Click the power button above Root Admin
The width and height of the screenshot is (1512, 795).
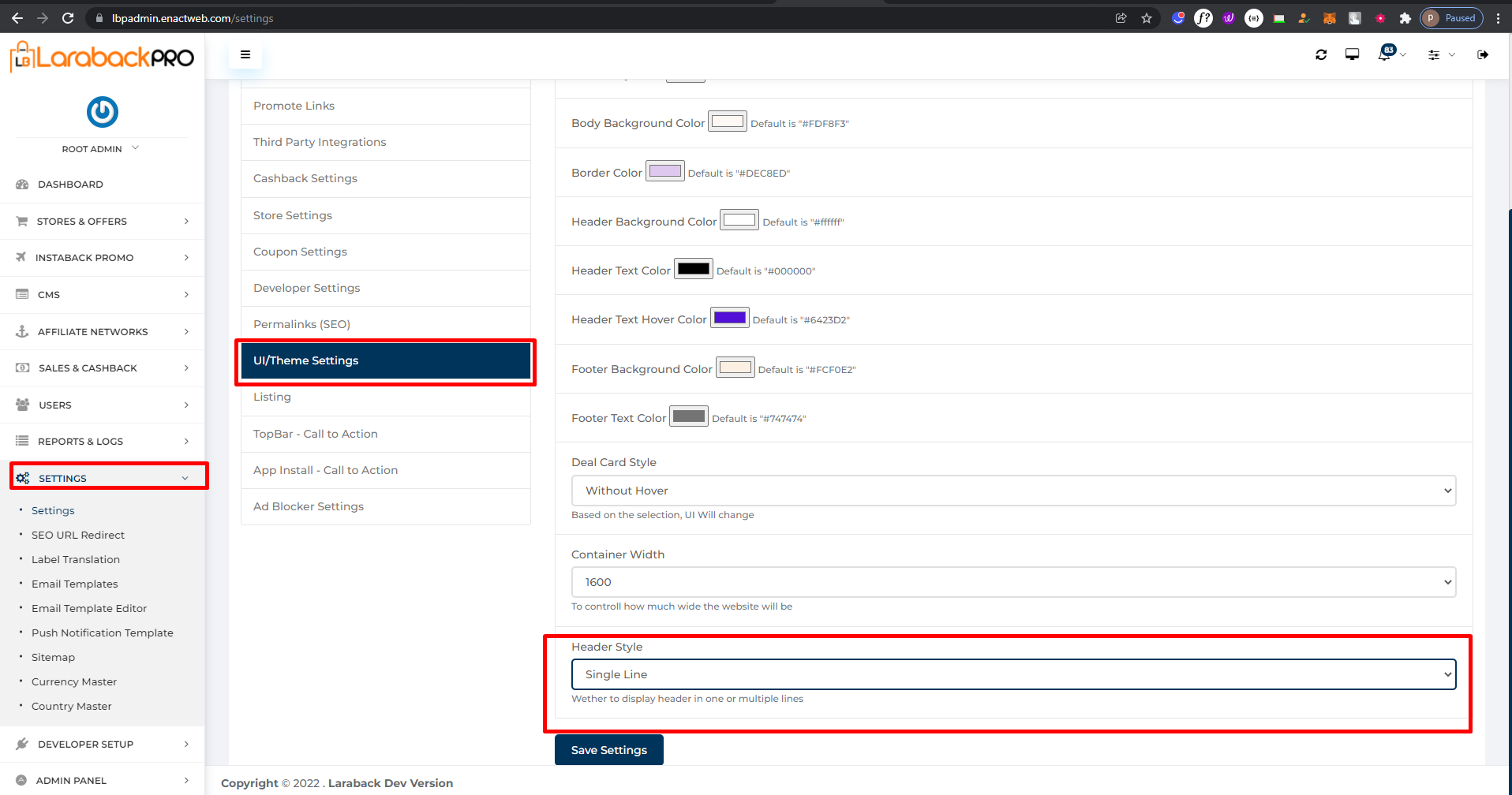pyautogui.click(x=102, y=112)
